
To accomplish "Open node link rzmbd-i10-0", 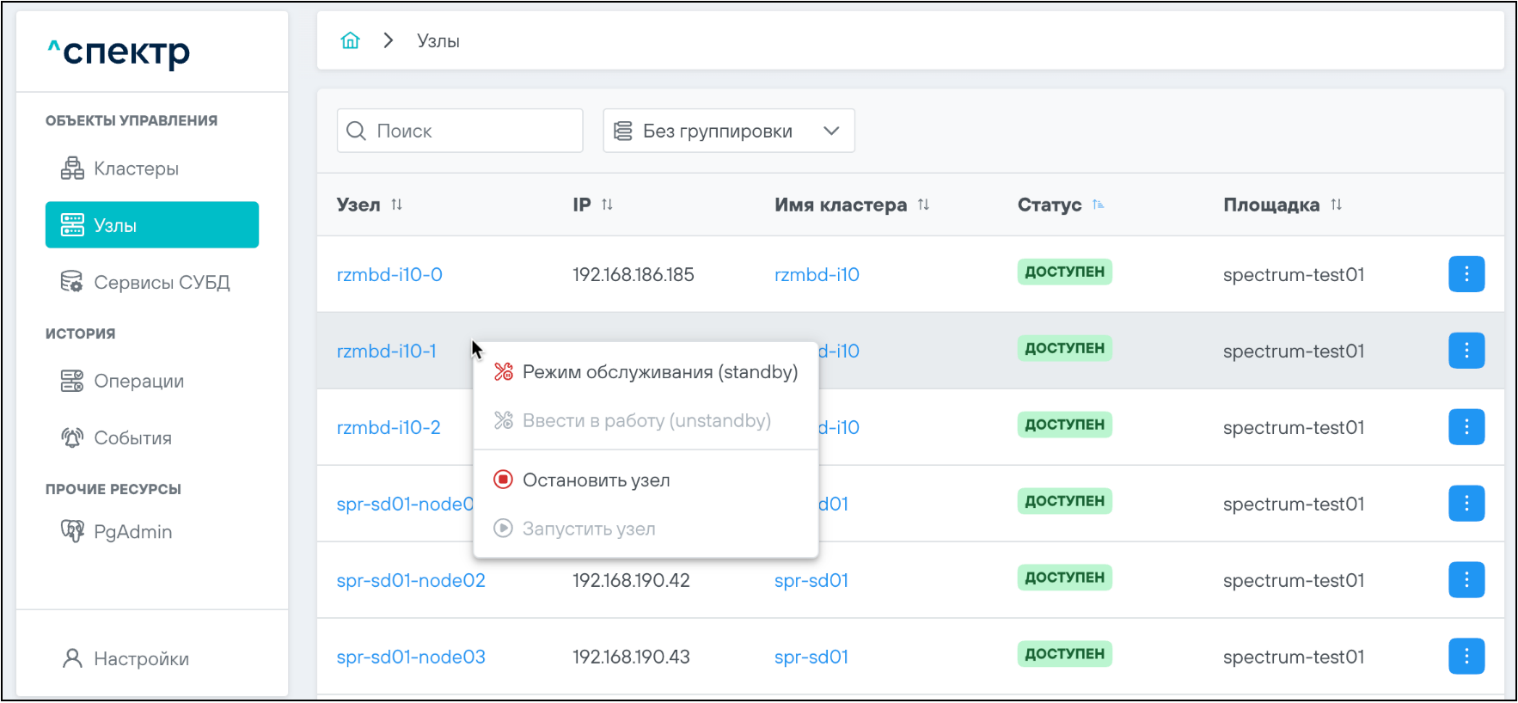I will (x=389, y=275).
